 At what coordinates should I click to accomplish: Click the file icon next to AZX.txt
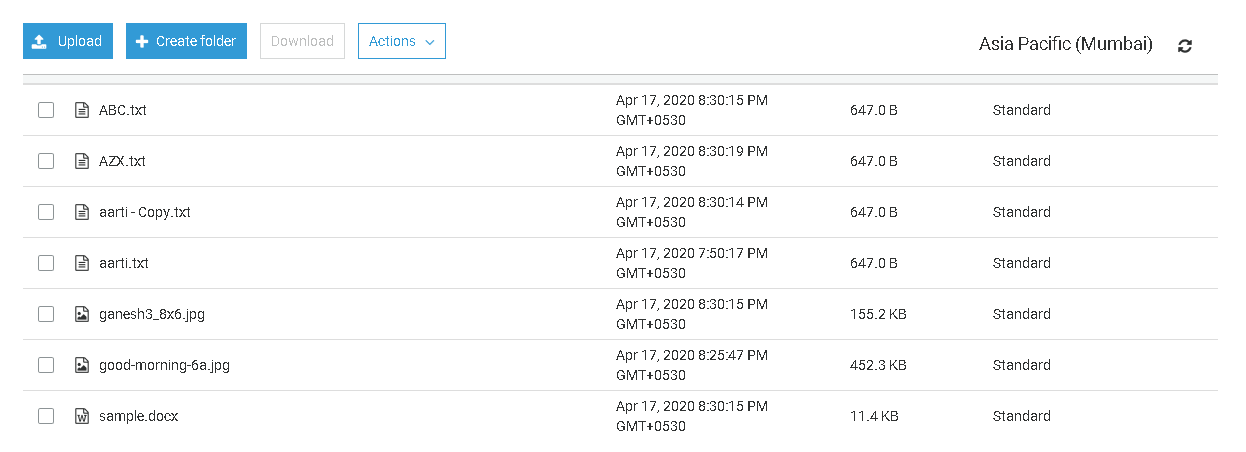pyautogui.click(x=82, y=161)
